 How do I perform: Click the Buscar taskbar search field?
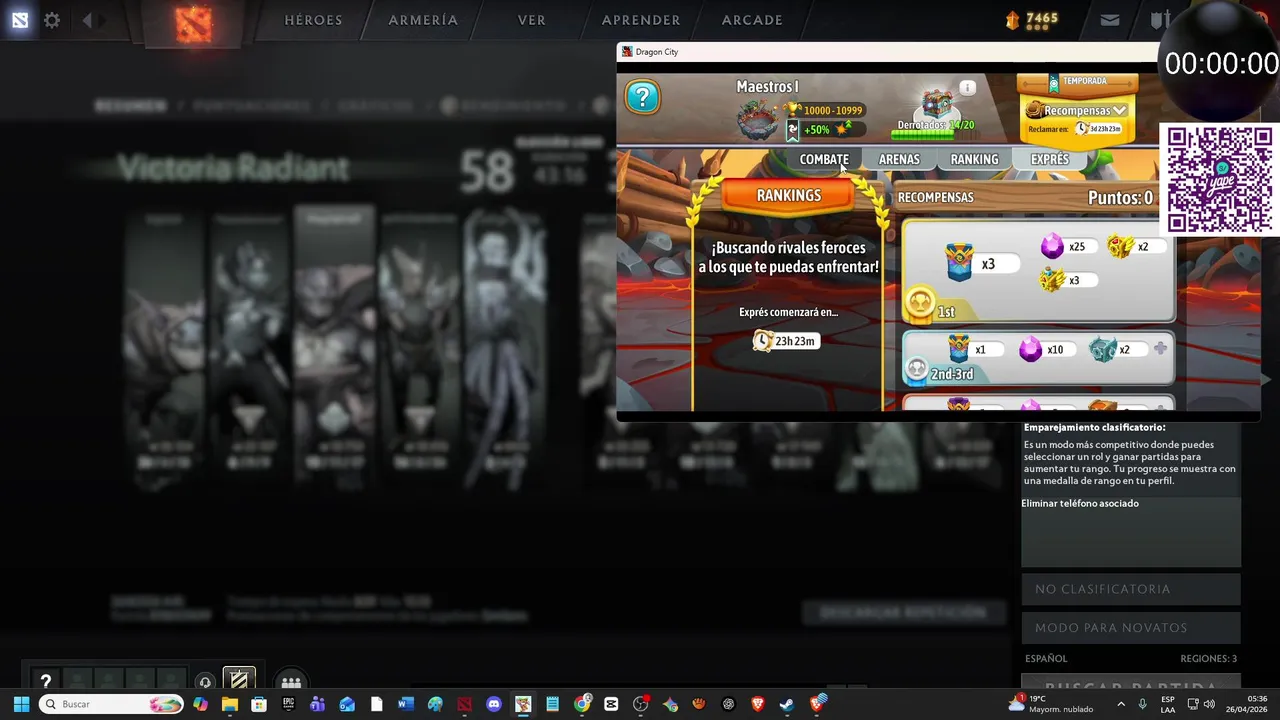(110, 704)
